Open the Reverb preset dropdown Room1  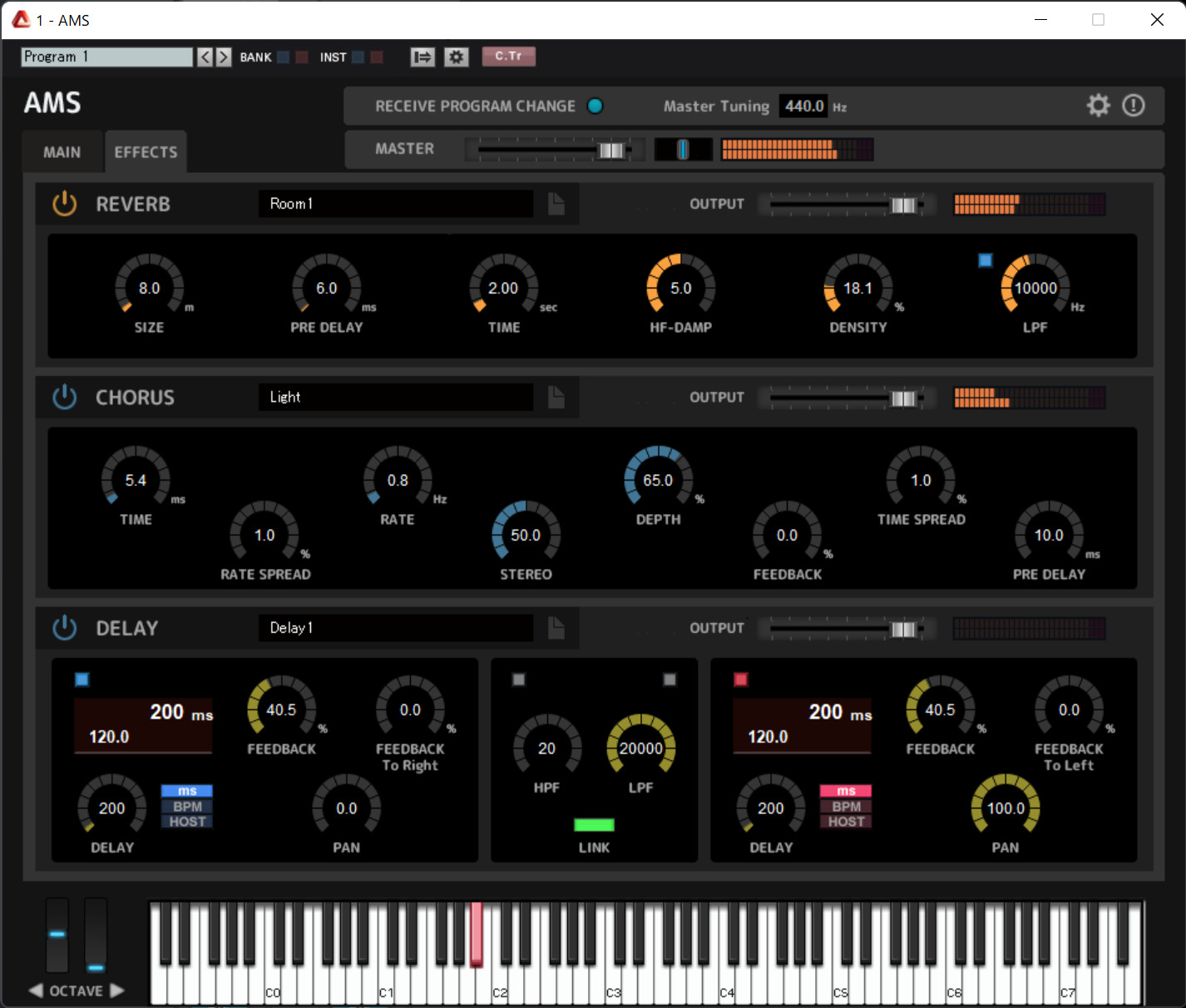tap(396, 204)
